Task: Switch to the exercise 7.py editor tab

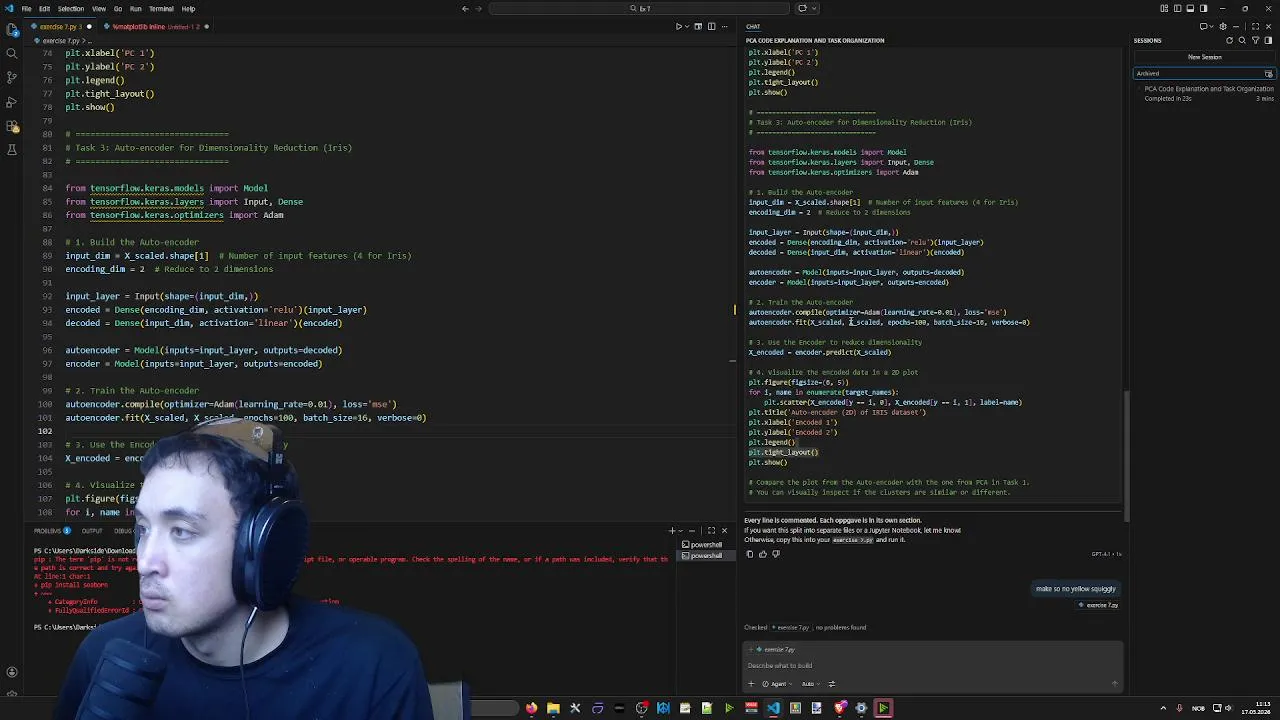Action: coord(59,26)
